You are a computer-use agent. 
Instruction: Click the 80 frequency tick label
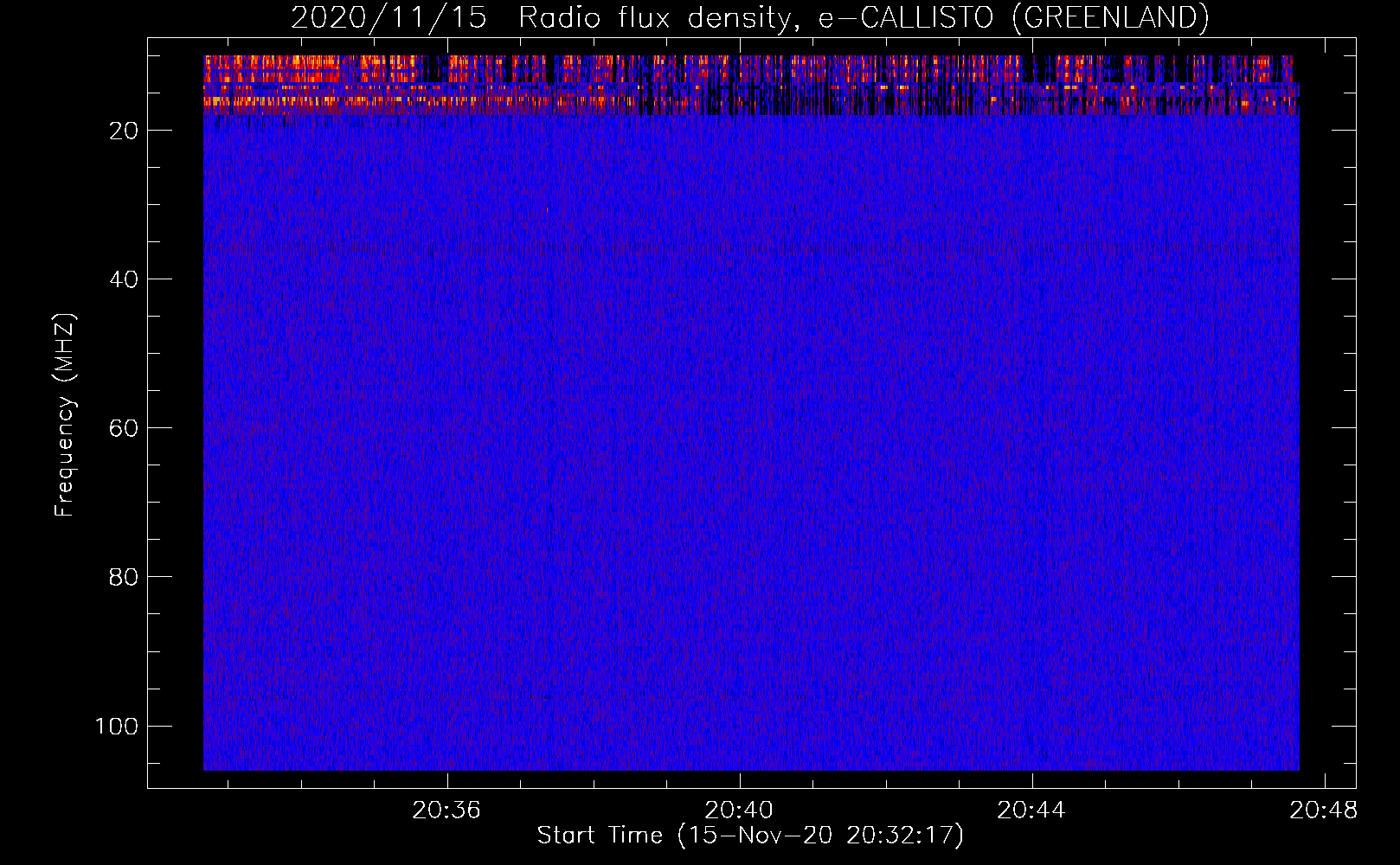[124, 577]
